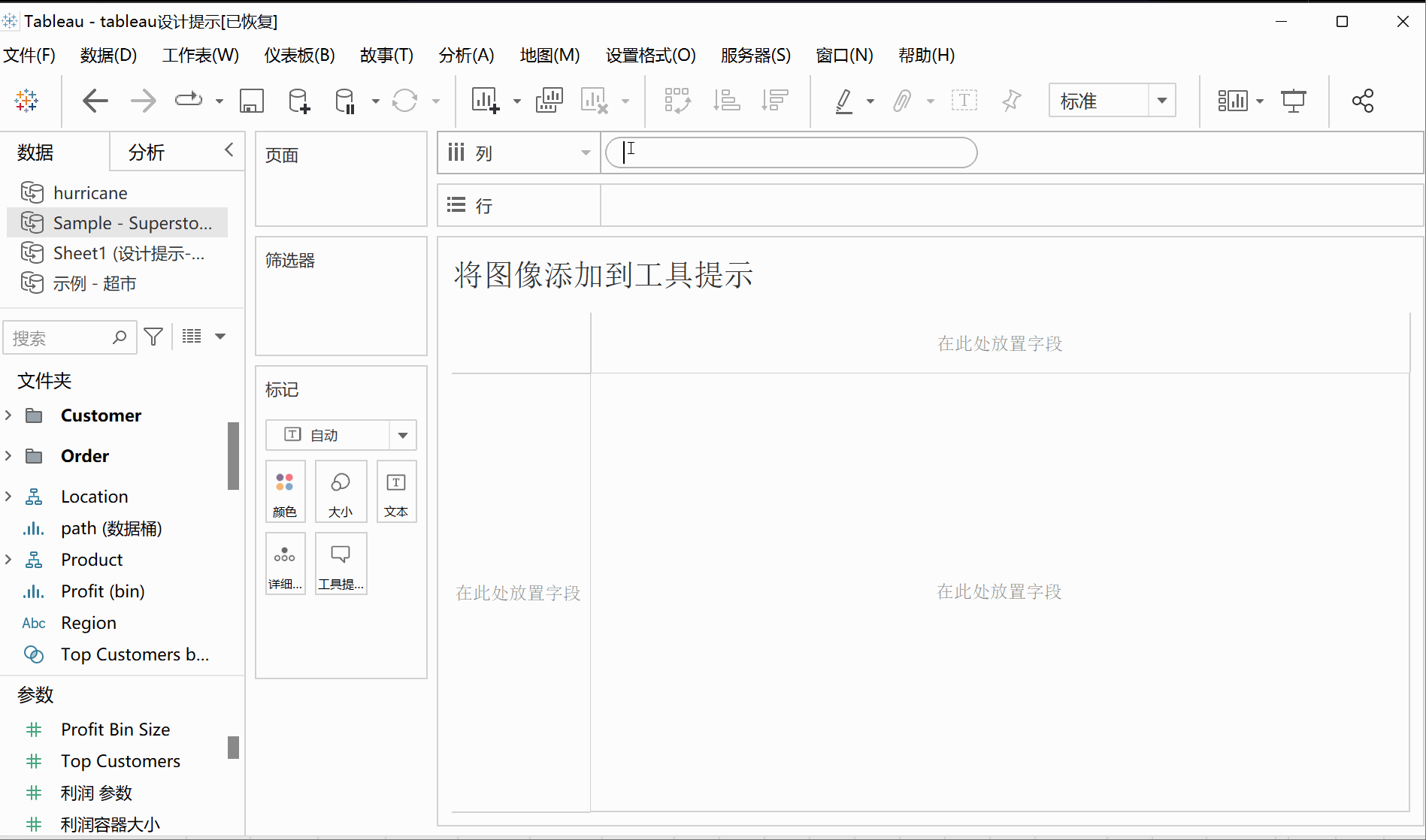Click the Color button on Marks card

click(x=285, y=491)
